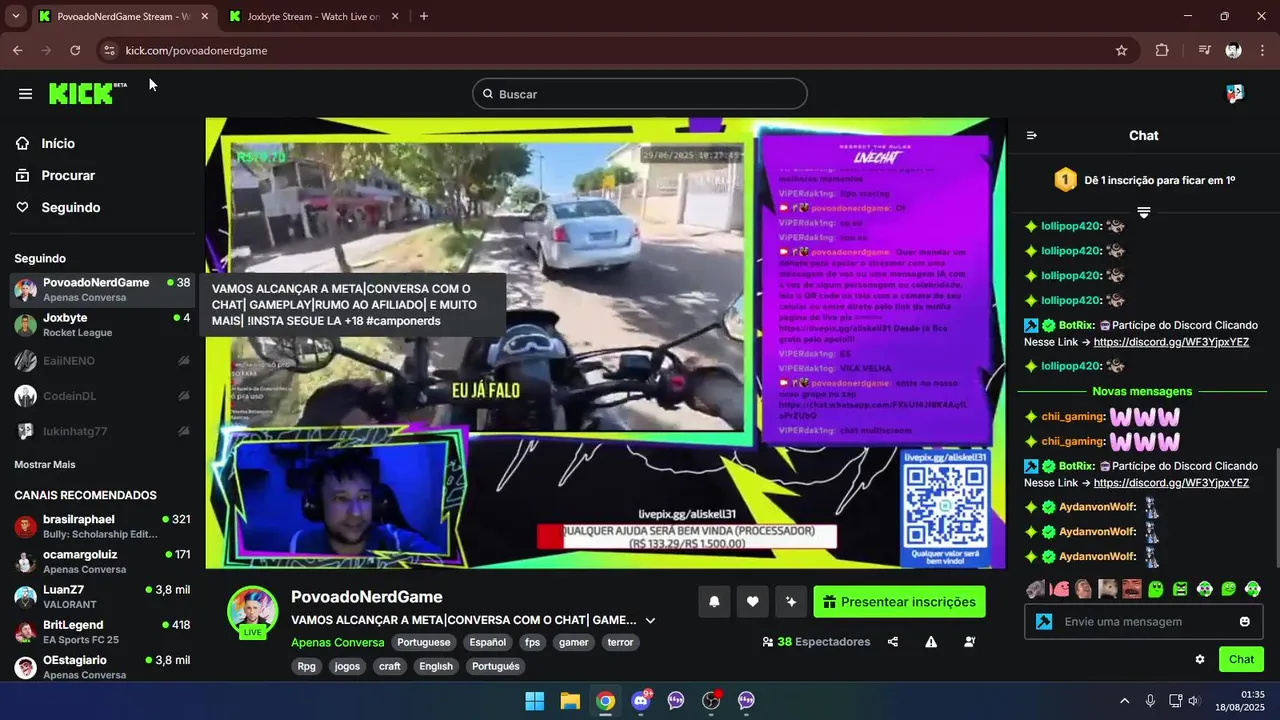Click Presentear inscrições button
The image size is (1280, 720).
[x=899, y=602]
